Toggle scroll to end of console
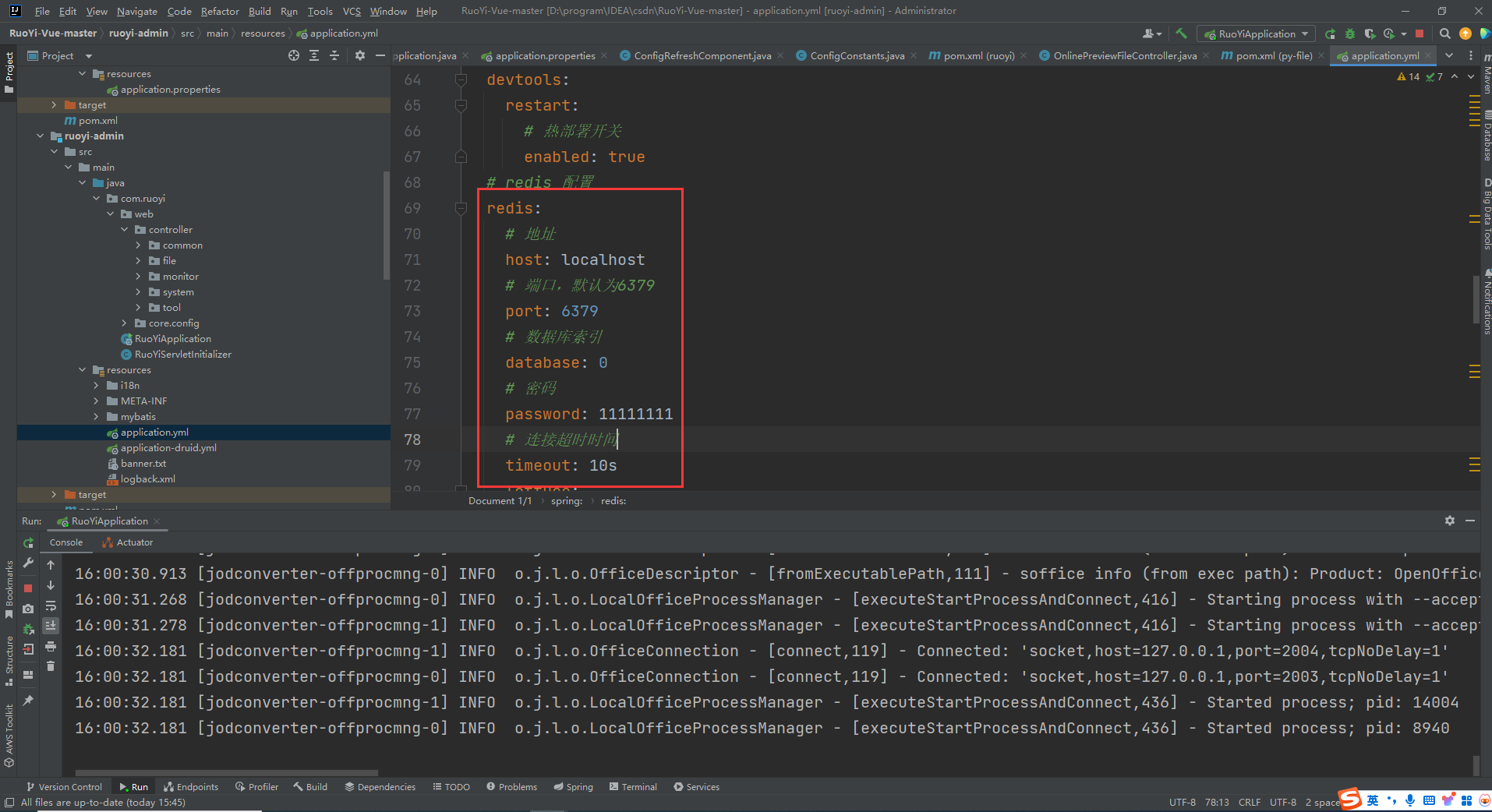 click(x=51, y=625)
